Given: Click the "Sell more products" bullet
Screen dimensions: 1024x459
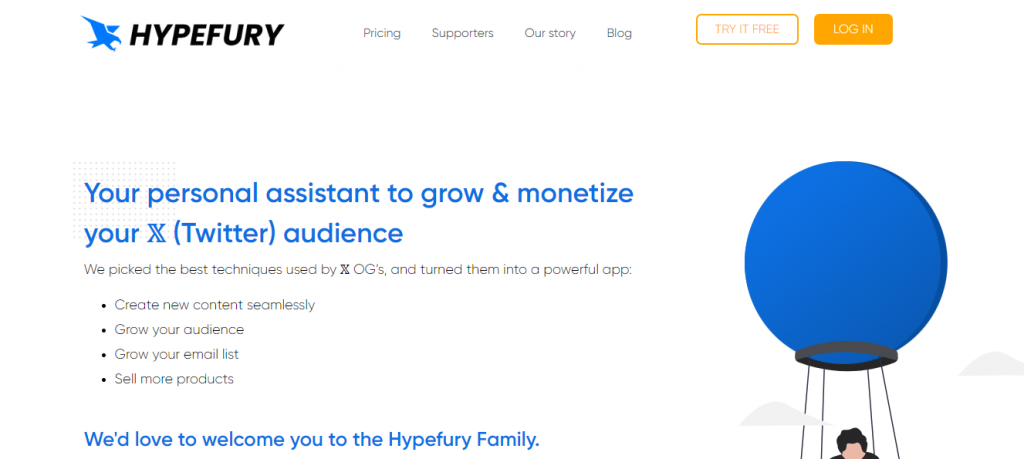Looking at the screenshot, I should pyautogui.click(x=174, y=379).
